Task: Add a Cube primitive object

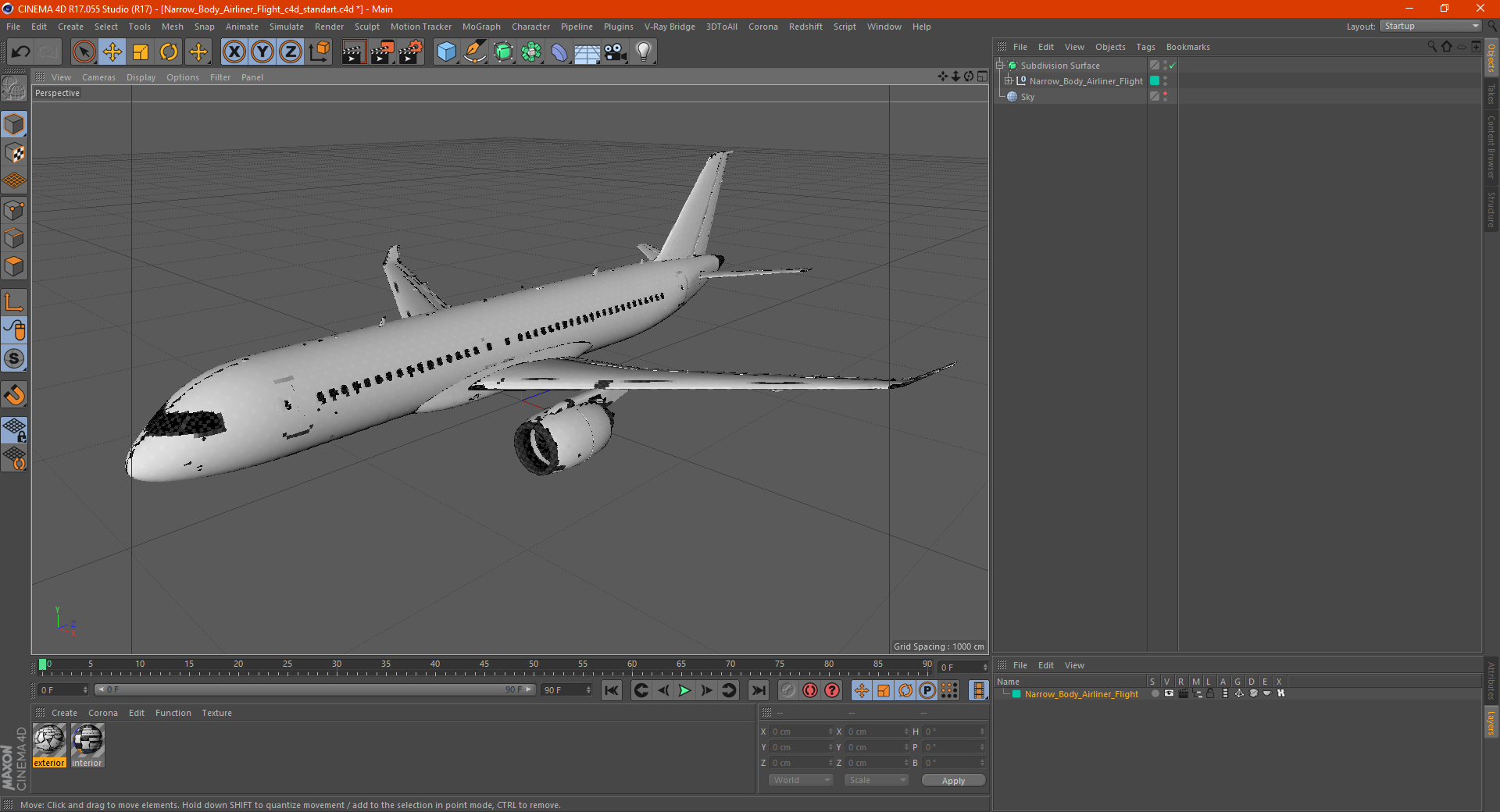Action: [x=446, y=52]
